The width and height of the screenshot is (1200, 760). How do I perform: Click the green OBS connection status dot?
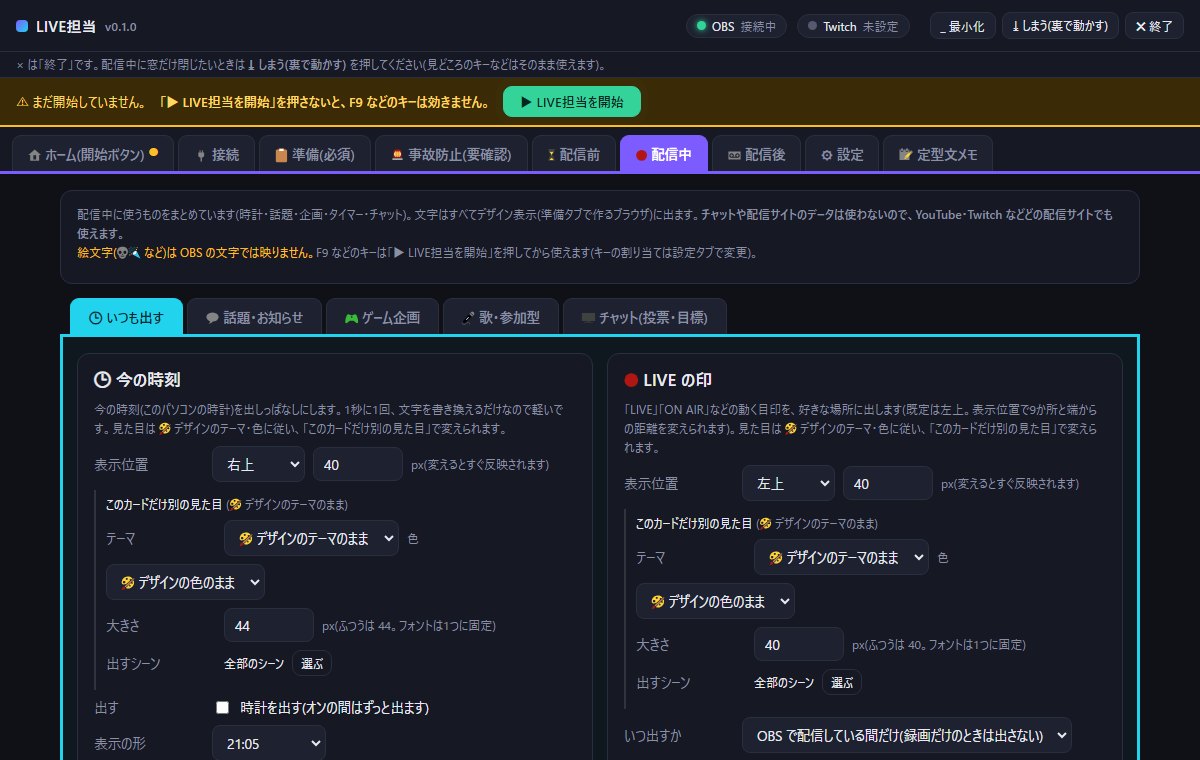[x=701, y=26]
